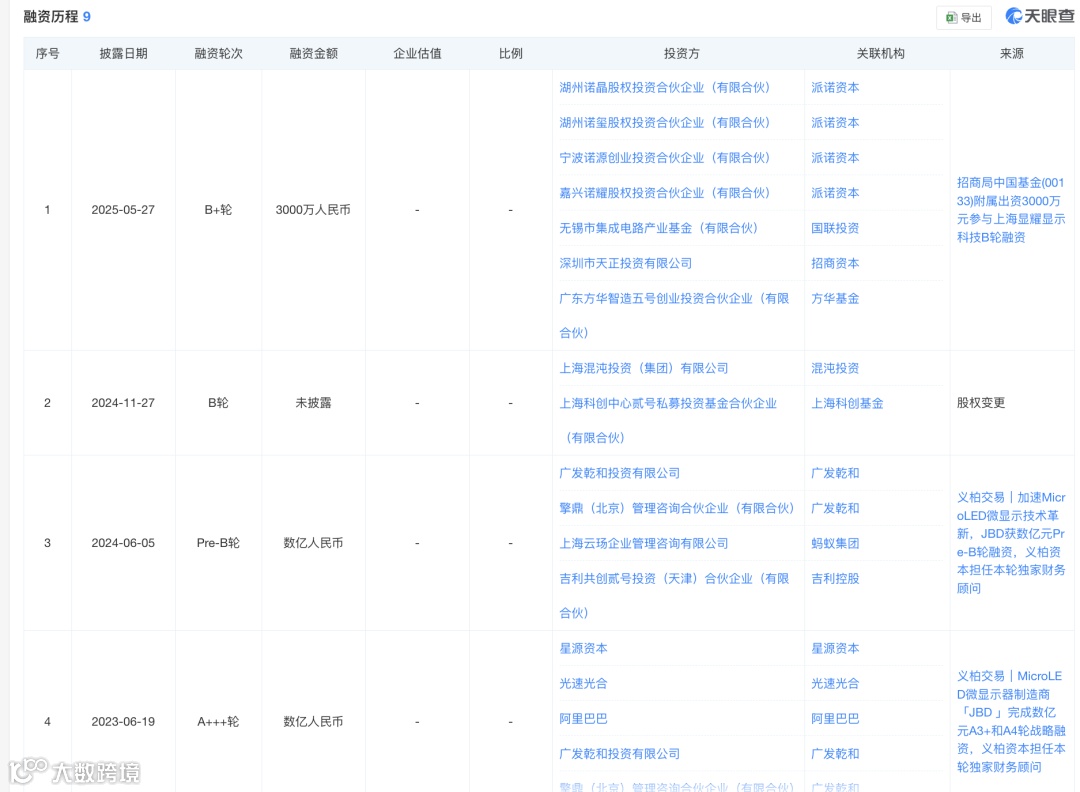The height and width of the screenshot is (792, 1080).
Task: Open source link 招商局中国基金 B轮融资 news
Action: tap(1010, 210)
